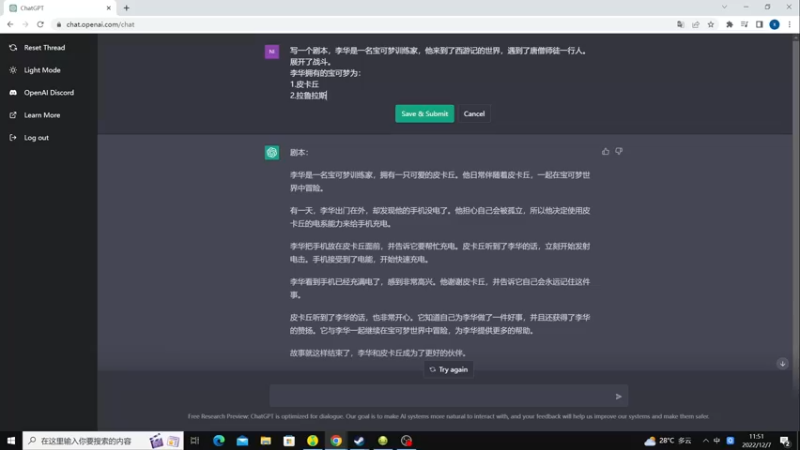The width and height of the screenshot is (800, 450).
Task: Toggle the browser side panel
Action: 759,24
